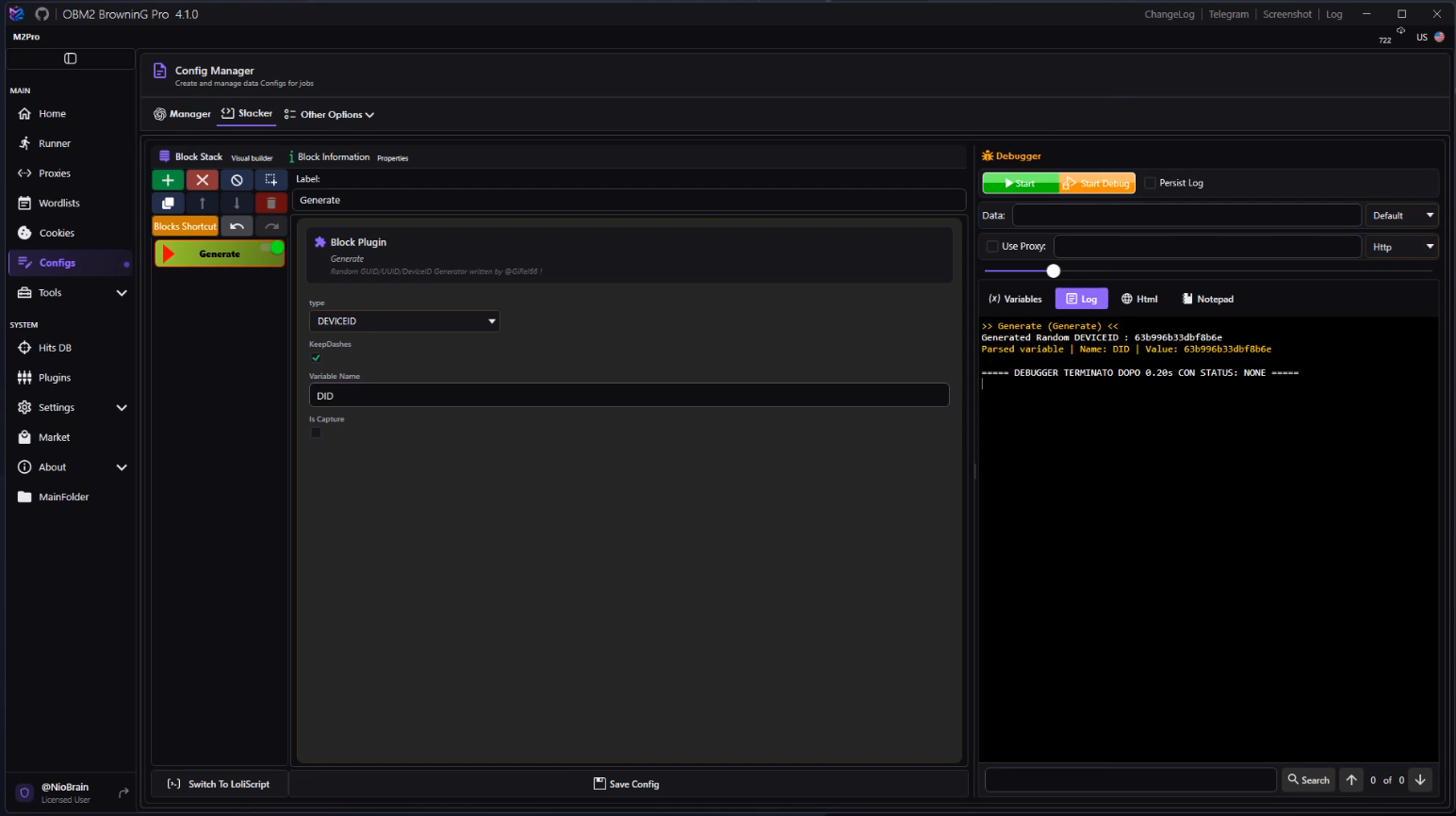Check the Use Proxy checkbox
This screenshot has height=816, width=1456.
pos(991,247)
